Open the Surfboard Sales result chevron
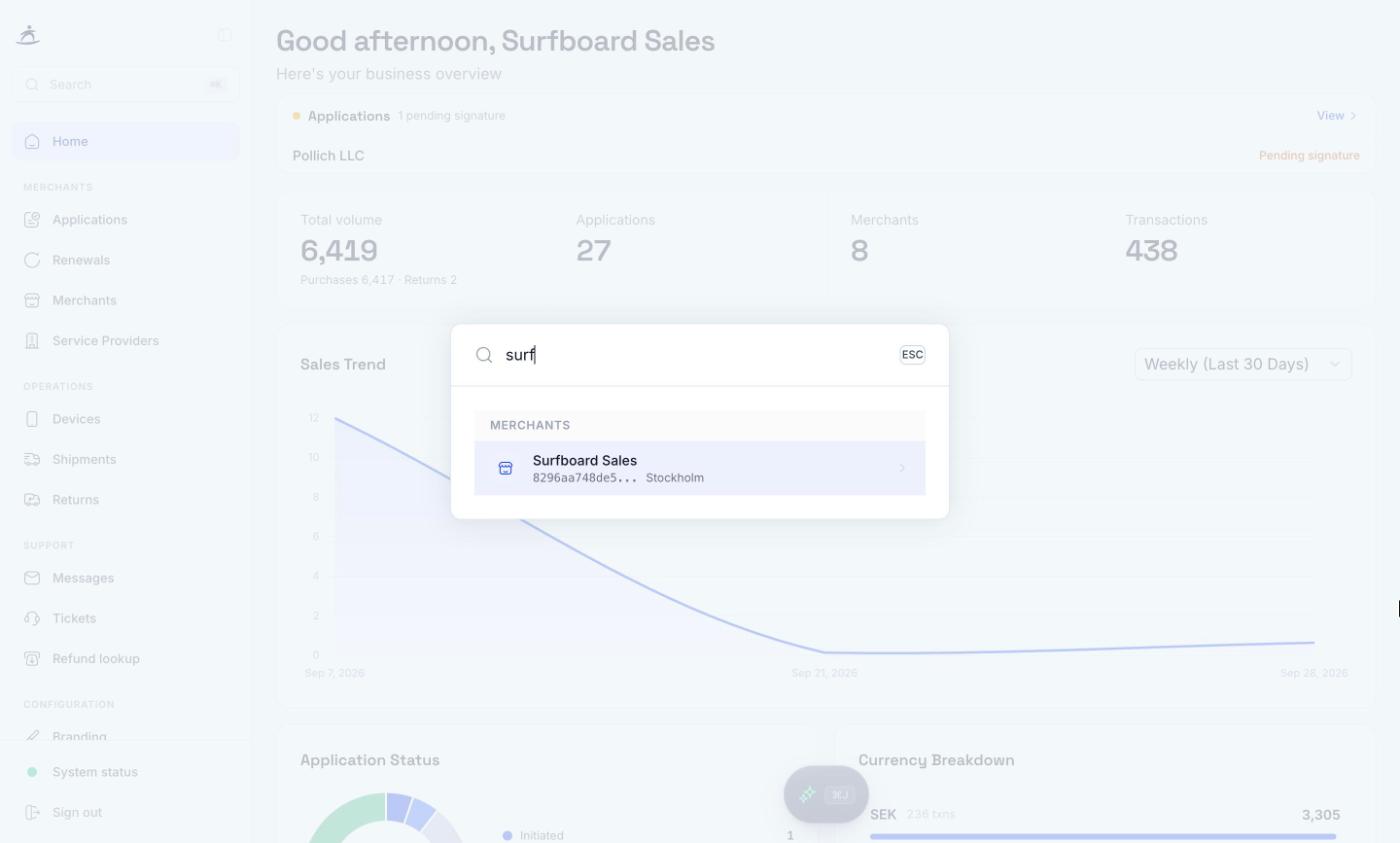The width and height of the screenshot is (1400, 843). pyautogui.click(x=902, y=468)
